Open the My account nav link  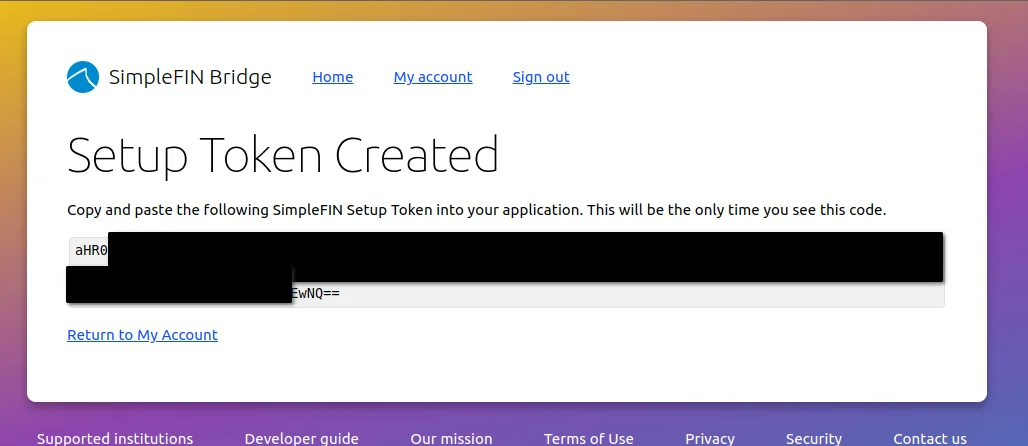(x=433, y=77)
